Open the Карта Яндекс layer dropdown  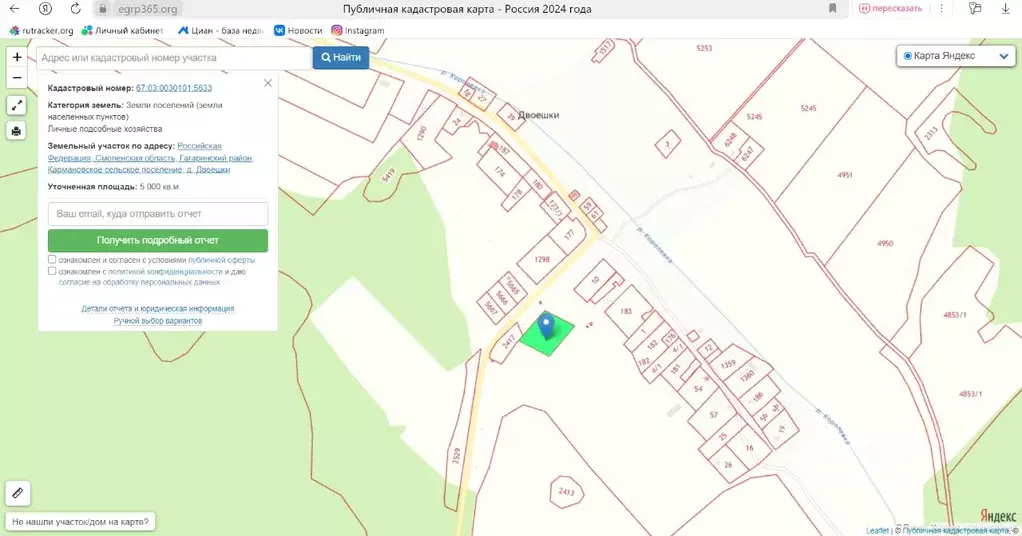[x=956, y=56]
